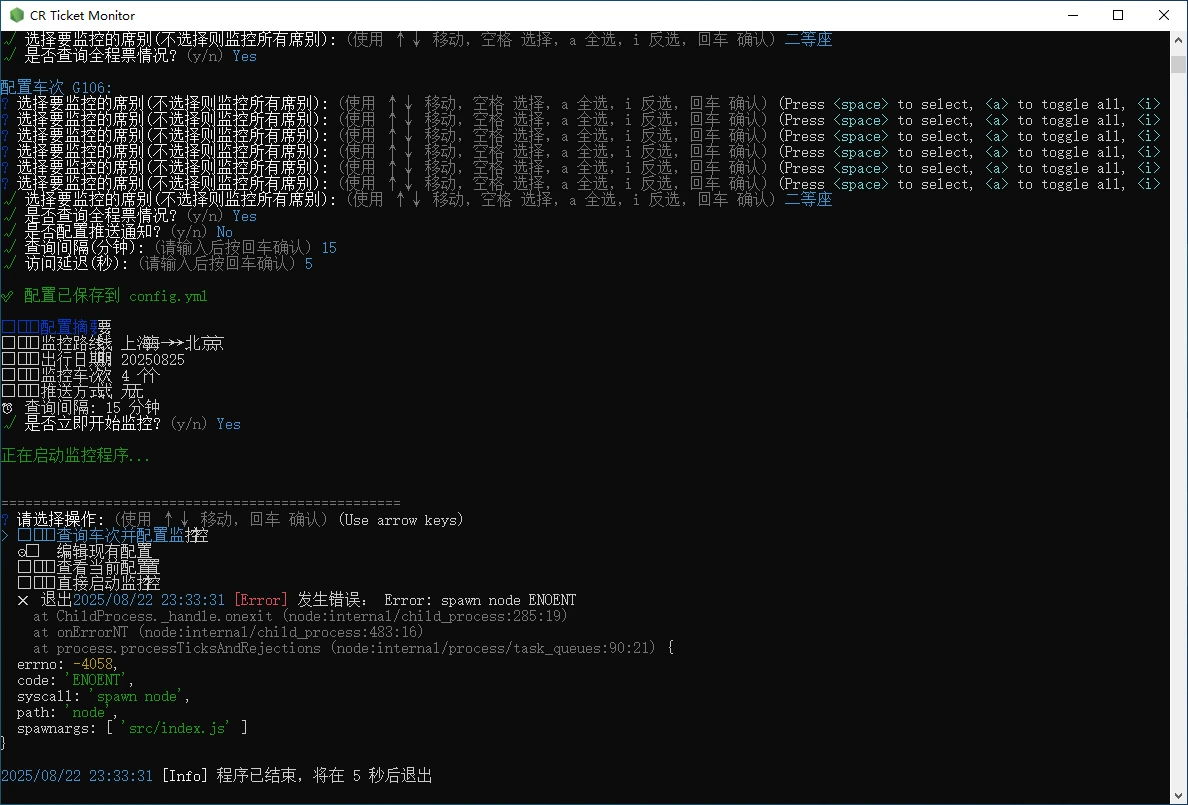Click the No answer for 是否配置推送通知

(x=224, y=232)
